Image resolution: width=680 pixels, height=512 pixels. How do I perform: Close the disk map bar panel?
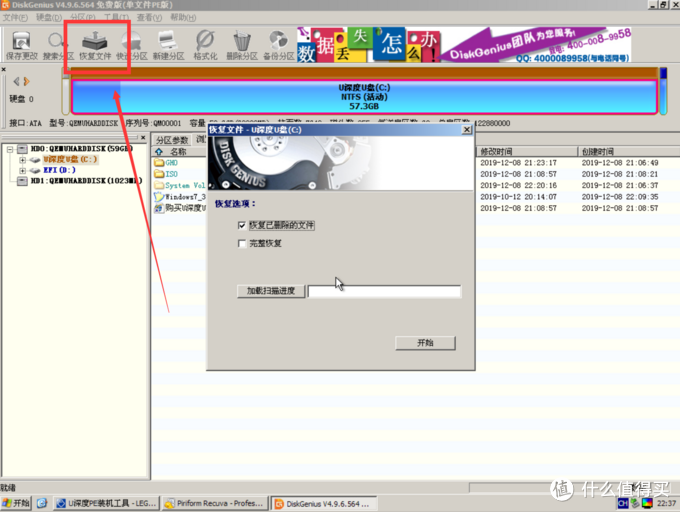3,69
